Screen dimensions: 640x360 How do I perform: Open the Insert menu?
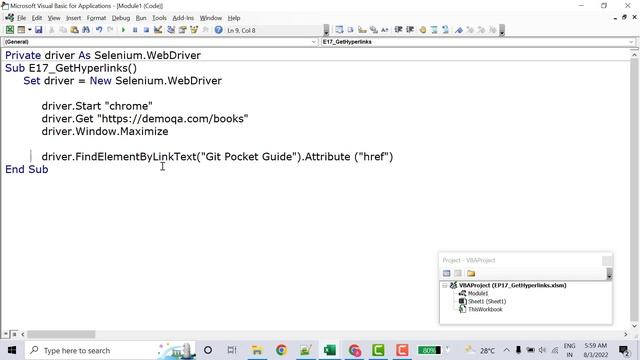(73, 18)
